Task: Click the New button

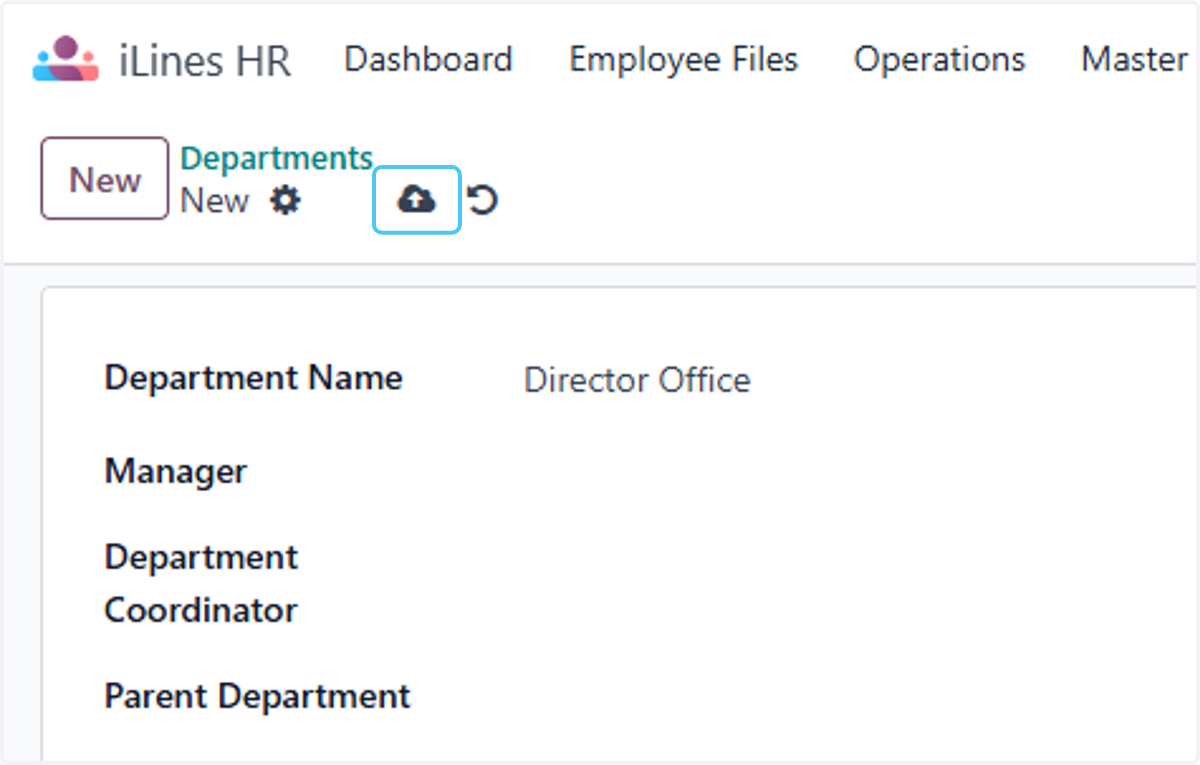Action: pyautogui.click(x=104, y=179)
